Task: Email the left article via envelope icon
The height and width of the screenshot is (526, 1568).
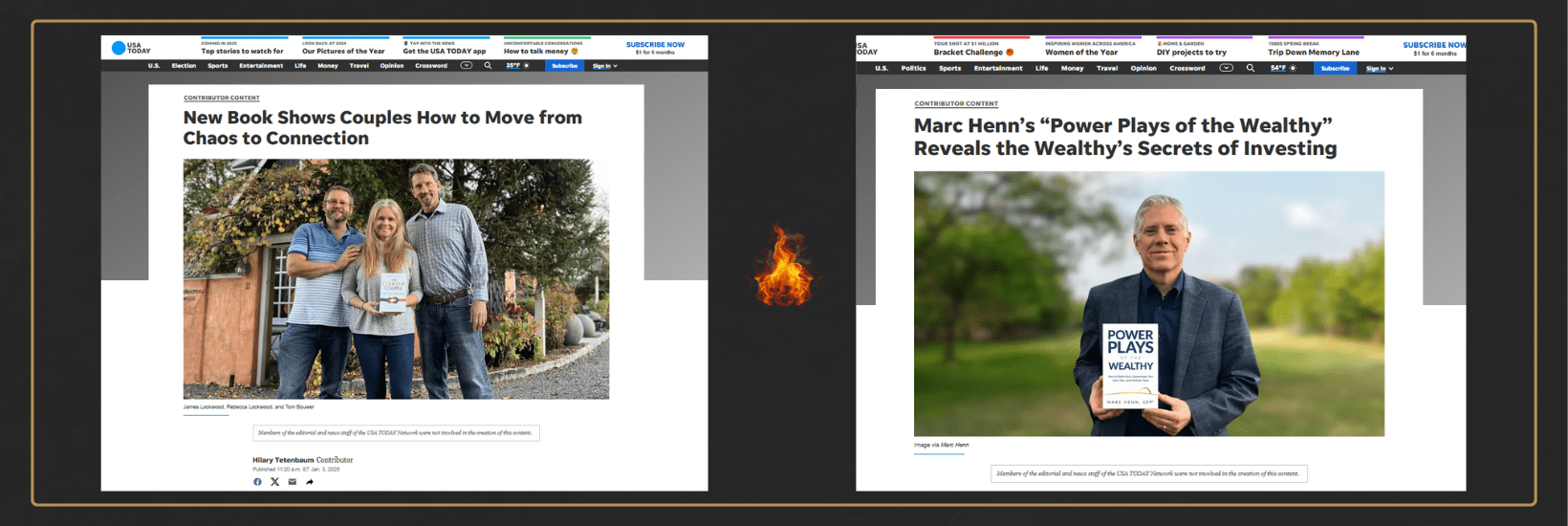Action: (293, 482)
